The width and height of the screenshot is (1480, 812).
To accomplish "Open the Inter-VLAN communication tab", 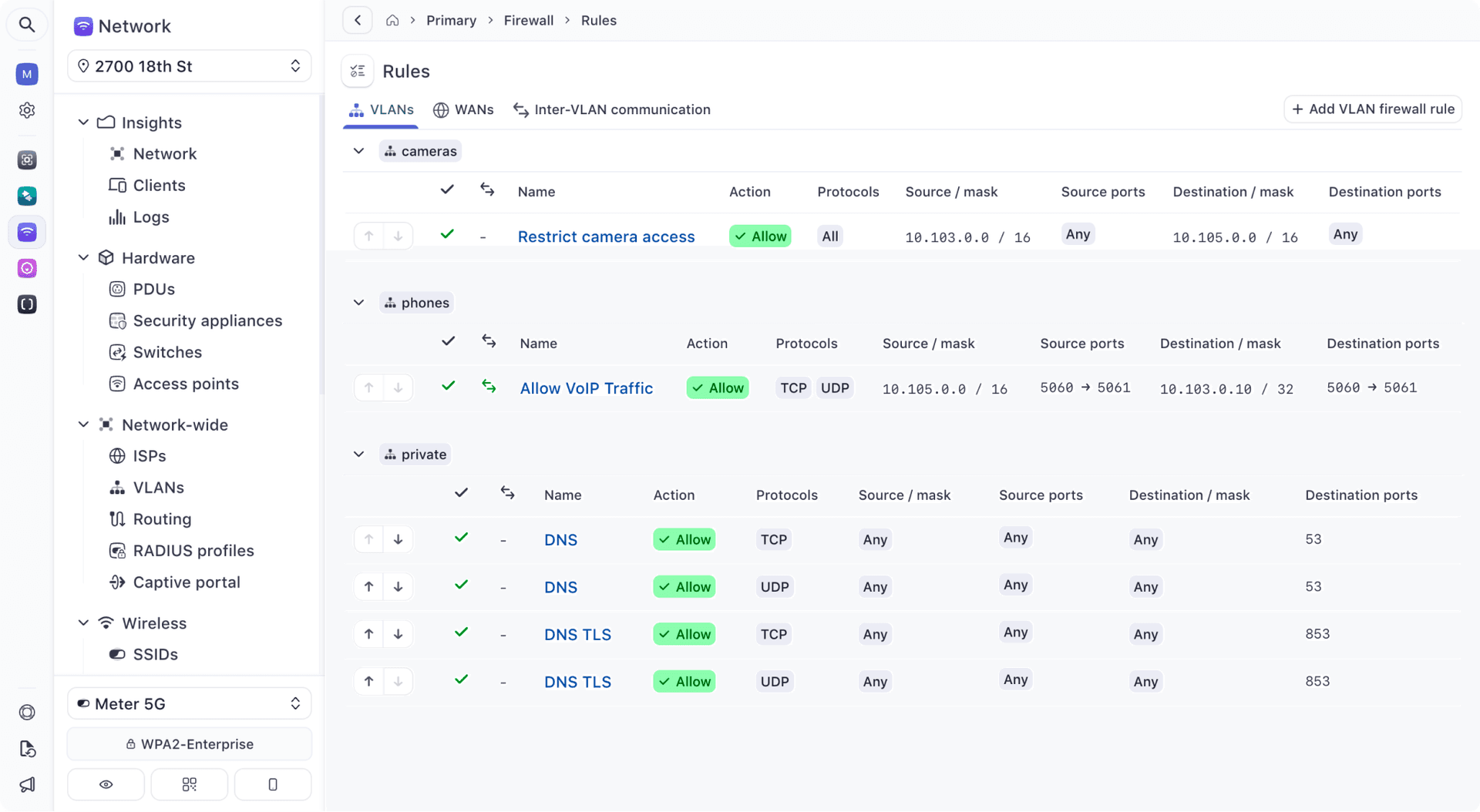I will pyautogui.click(x=612, y=109).
